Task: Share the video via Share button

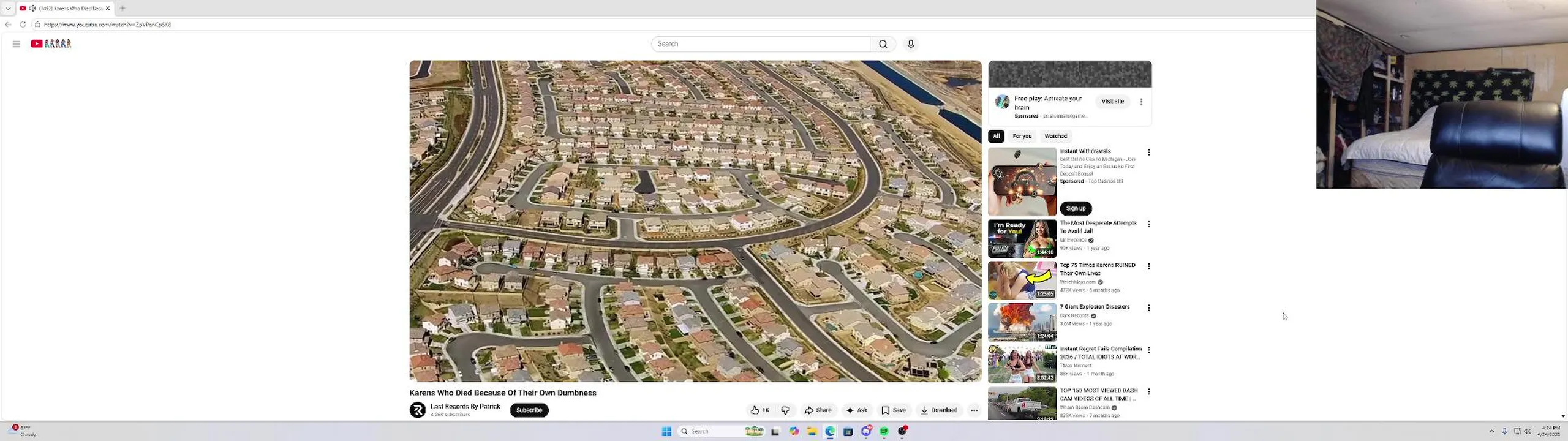Action: (818, 410)
